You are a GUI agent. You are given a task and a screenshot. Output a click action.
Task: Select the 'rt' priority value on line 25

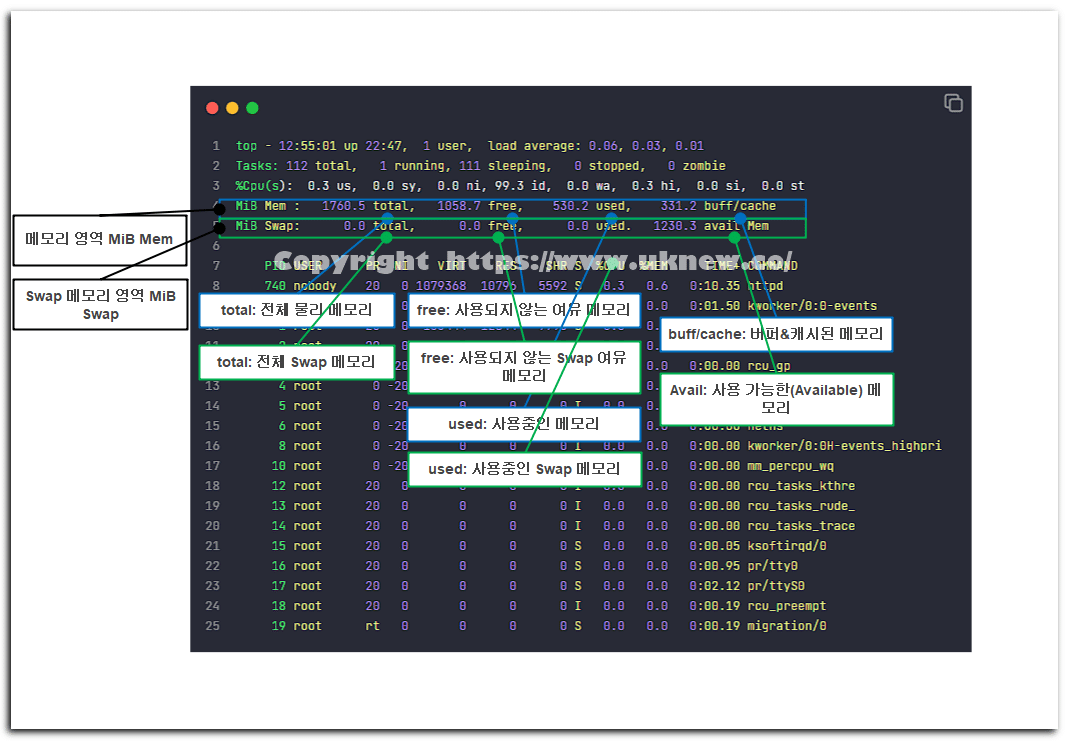click(373, 626)
